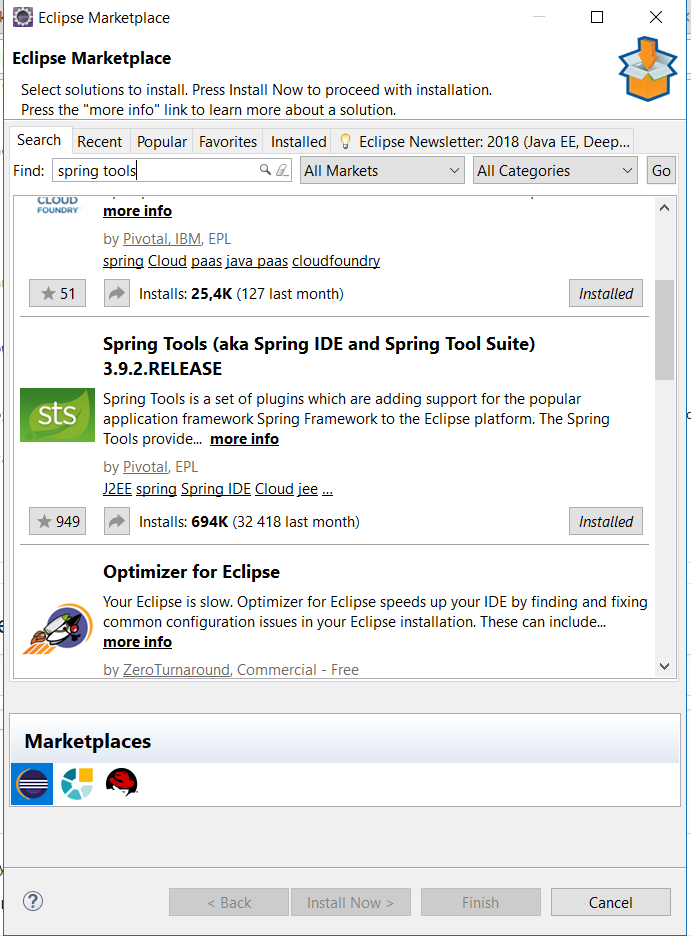Open more info link for Optimizer for Eclipse
Image resolution: width=691 pixels, height=943 pixels.
pos(138,642)
